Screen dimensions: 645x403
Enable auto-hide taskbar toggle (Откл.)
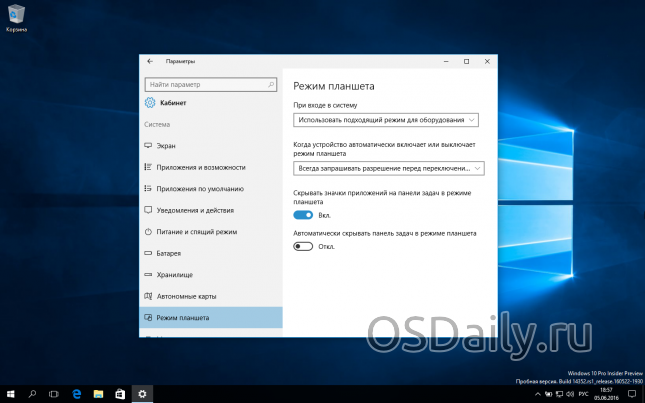(304, 246)
